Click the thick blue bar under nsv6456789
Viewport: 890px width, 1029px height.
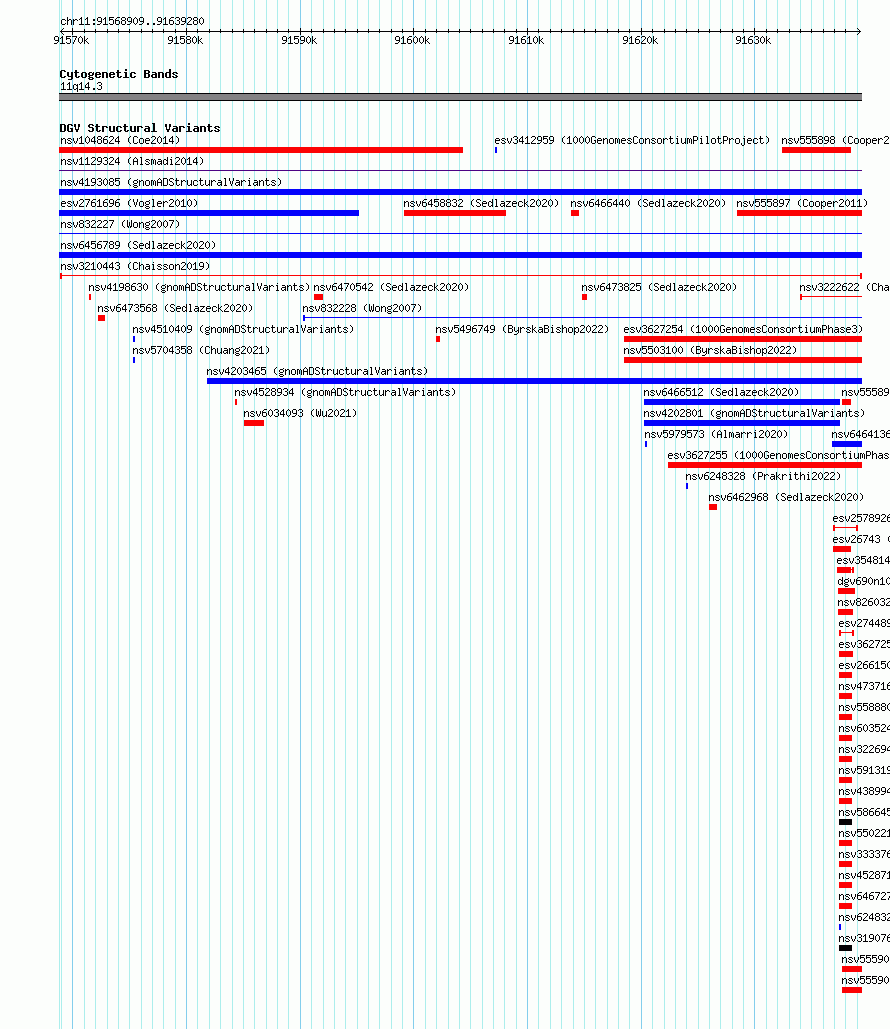click(460, 255)
